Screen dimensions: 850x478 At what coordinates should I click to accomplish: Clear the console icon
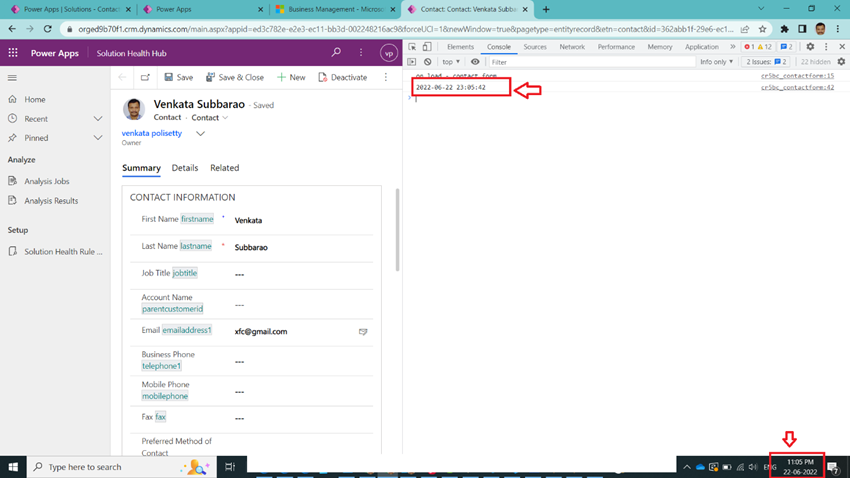click(x=428, y=62)
